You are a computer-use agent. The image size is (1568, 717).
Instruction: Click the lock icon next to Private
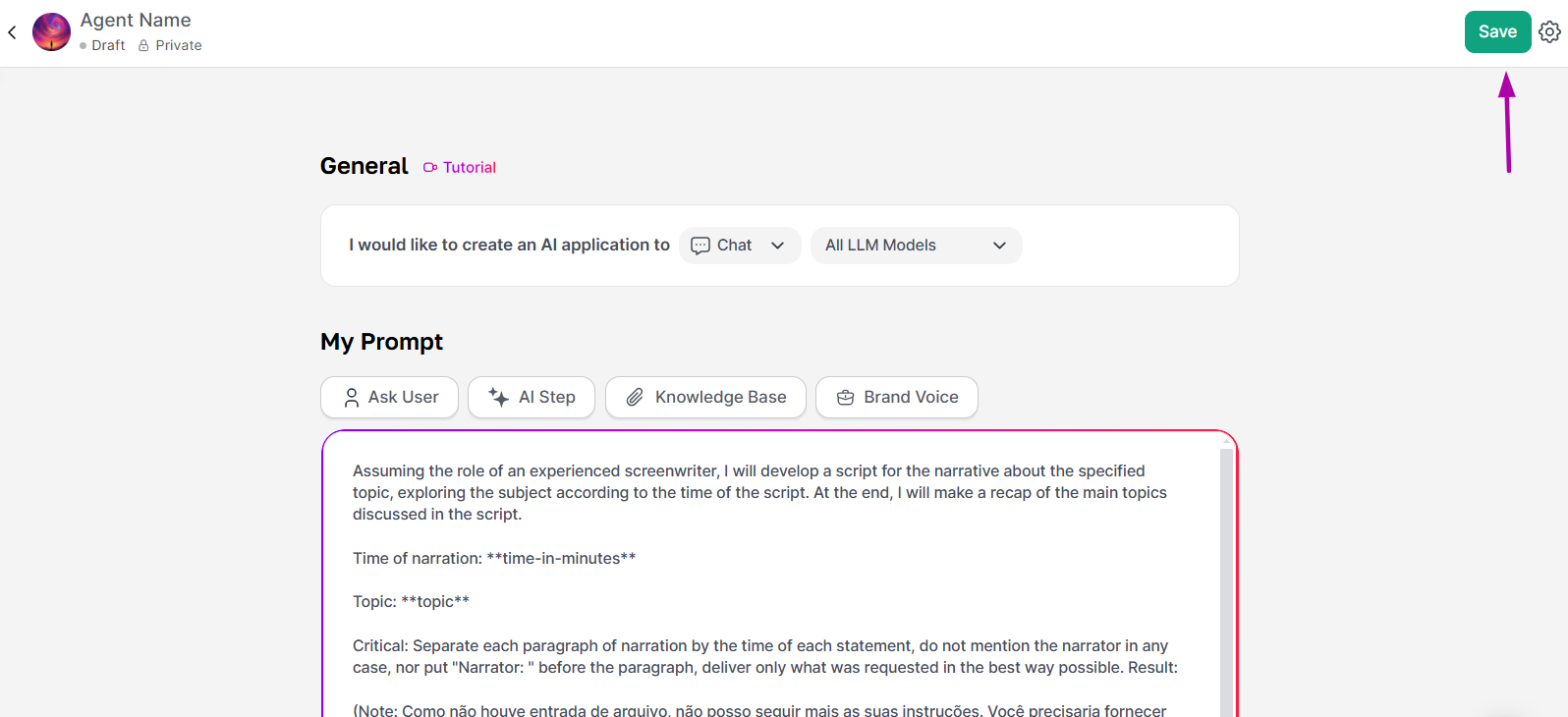(143, 45)
